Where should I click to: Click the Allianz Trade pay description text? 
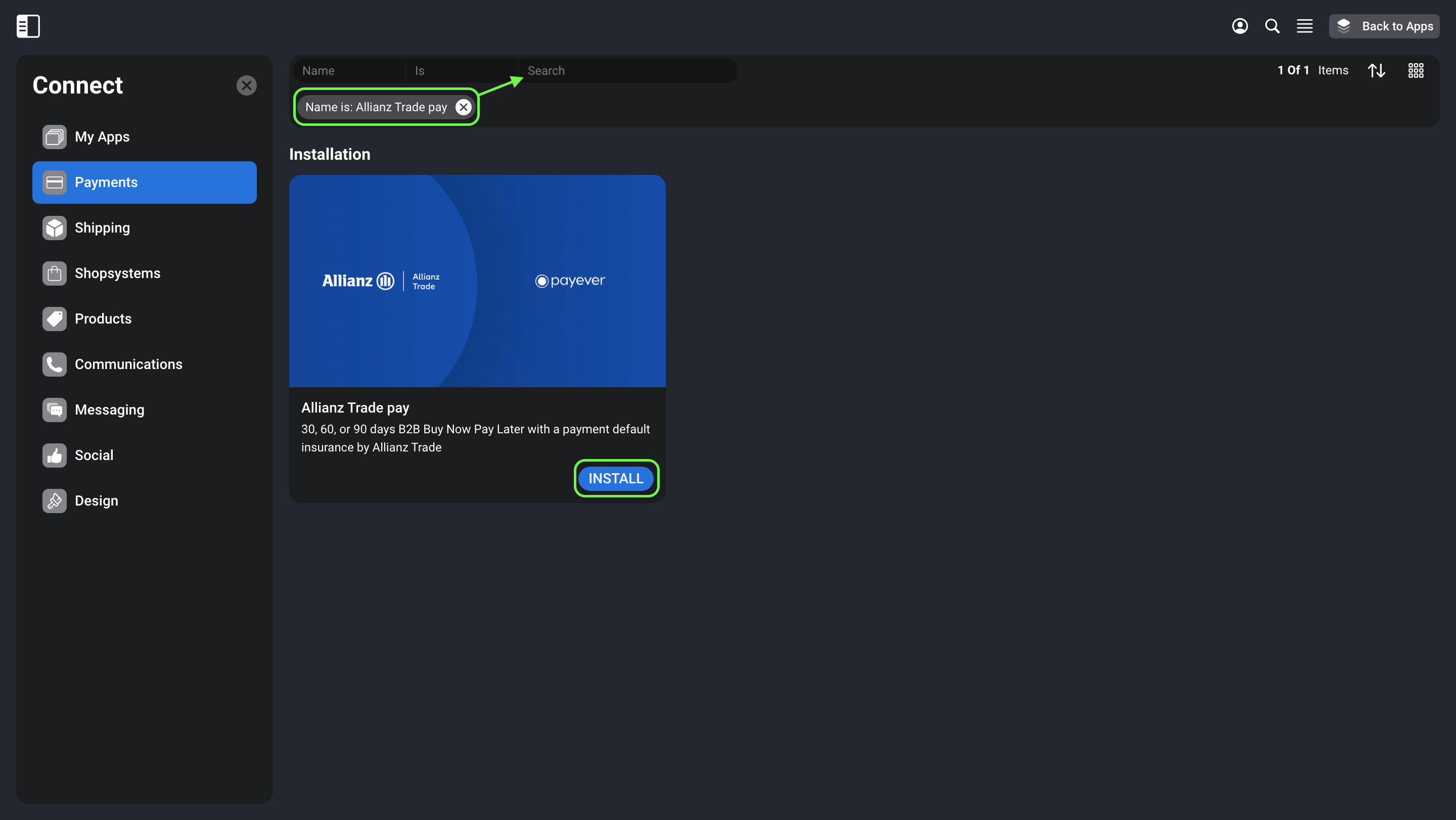[x=475, y=438]
